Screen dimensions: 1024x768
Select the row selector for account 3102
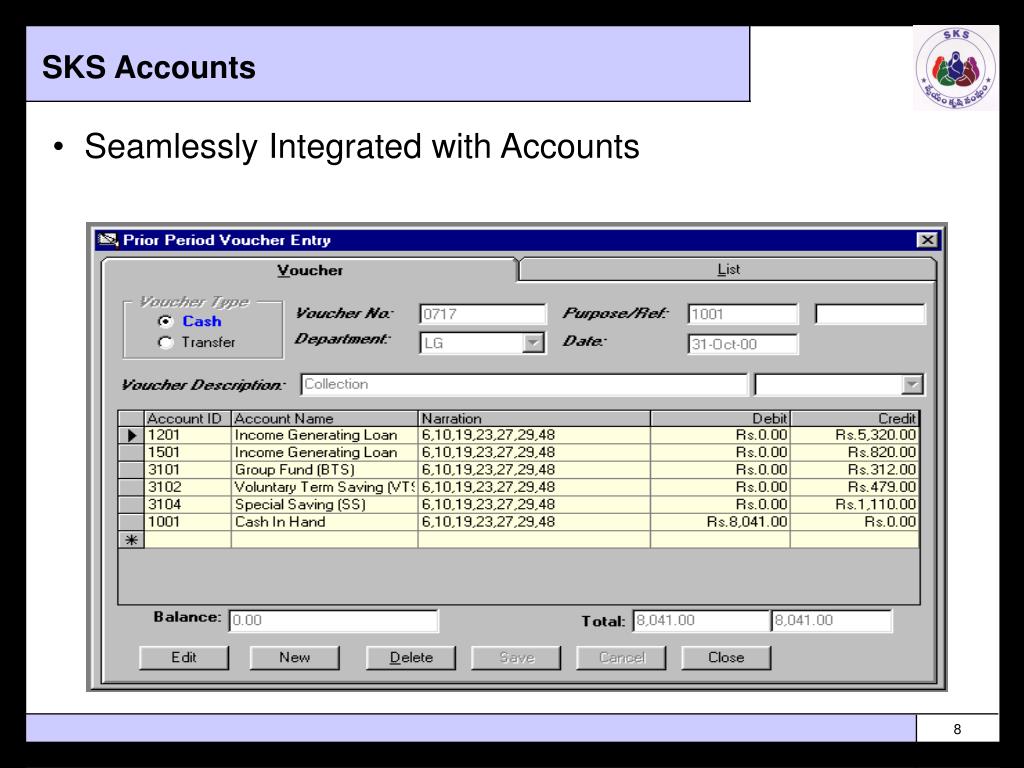pyautogui.click(x=131, y=487)
